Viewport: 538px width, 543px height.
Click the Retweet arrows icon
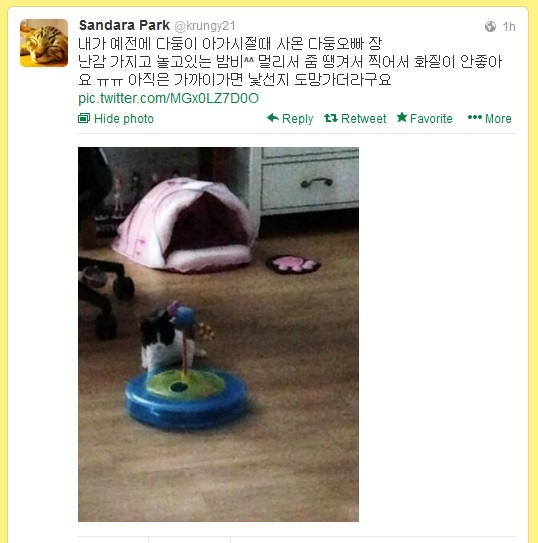tap(331, 118)
